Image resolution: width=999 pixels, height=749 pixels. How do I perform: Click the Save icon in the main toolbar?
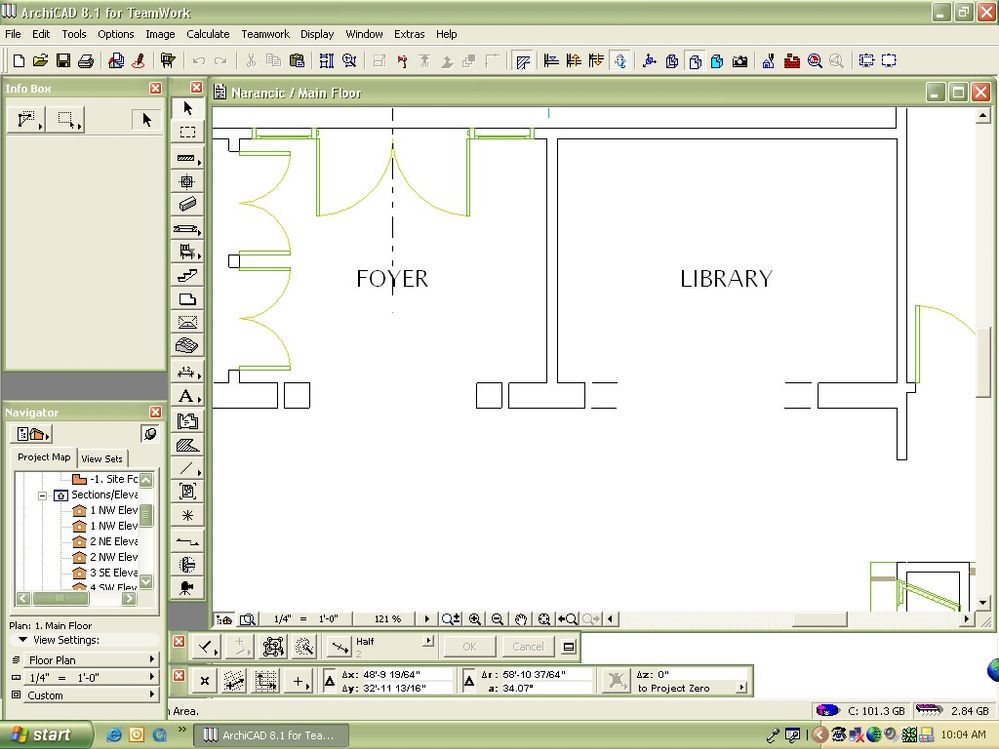(x=63, y=61)
